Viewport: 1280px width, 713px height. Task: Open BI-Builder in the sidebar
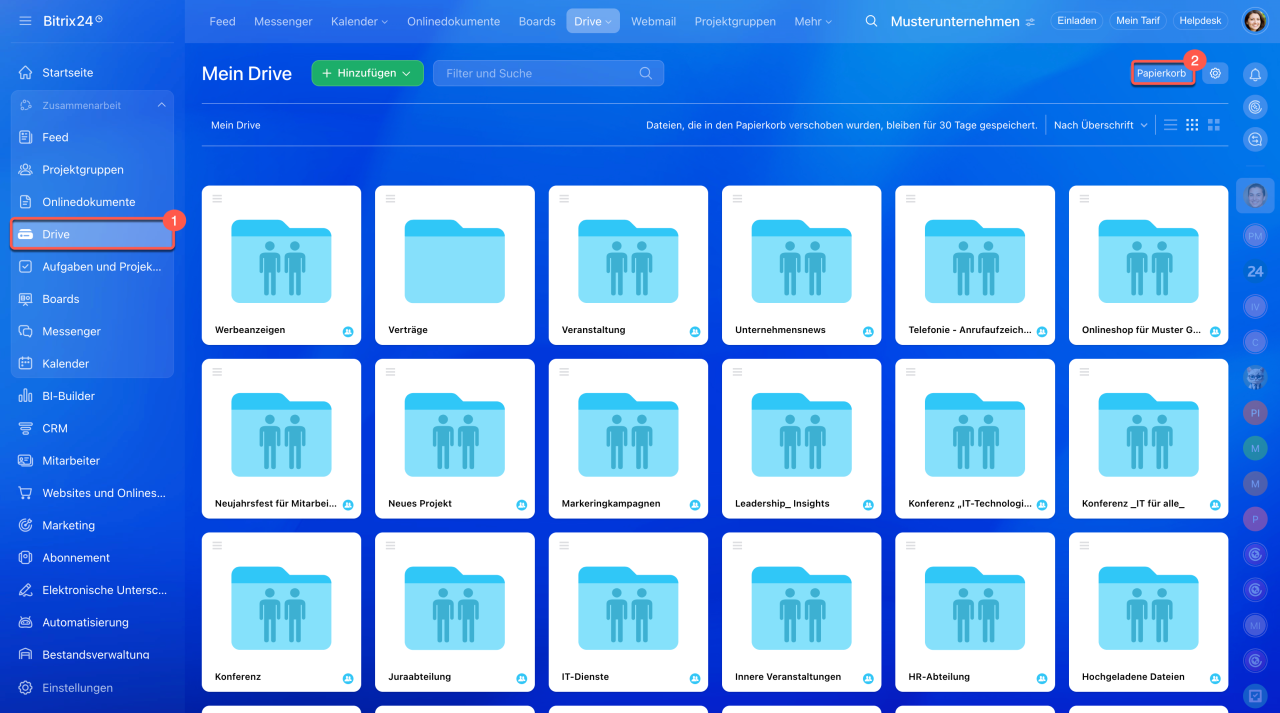[x=68, y=396]
